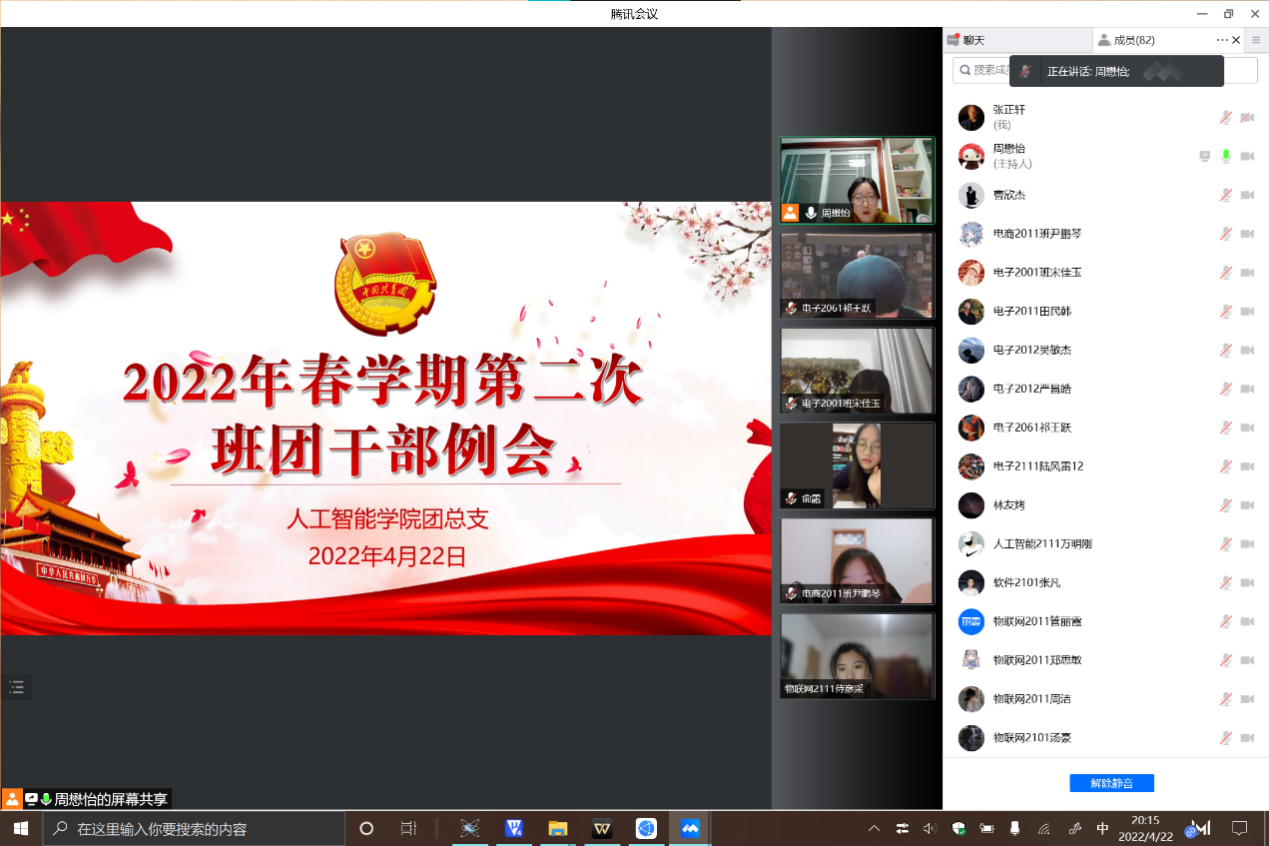Click the shared slide presentation area
The image size is (1269, 846).
(x=386, y=418)
